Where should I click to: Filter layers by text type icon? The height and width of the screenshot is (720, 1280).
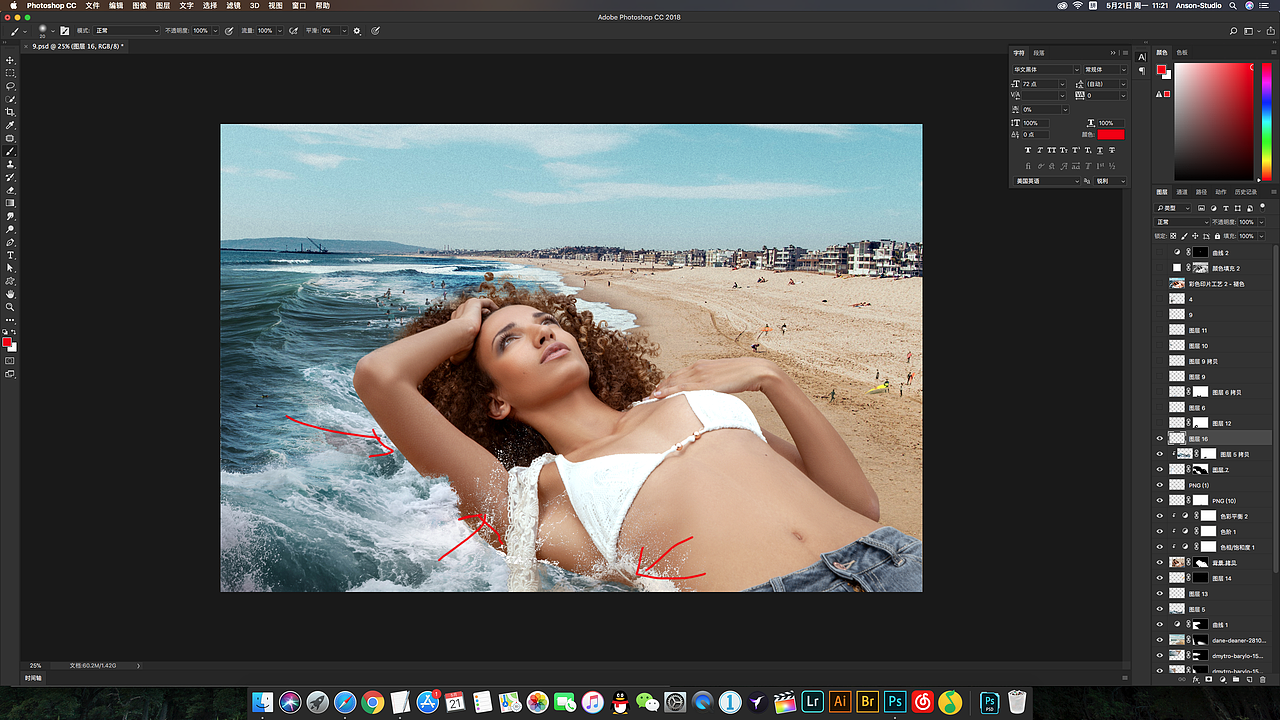1226,208
